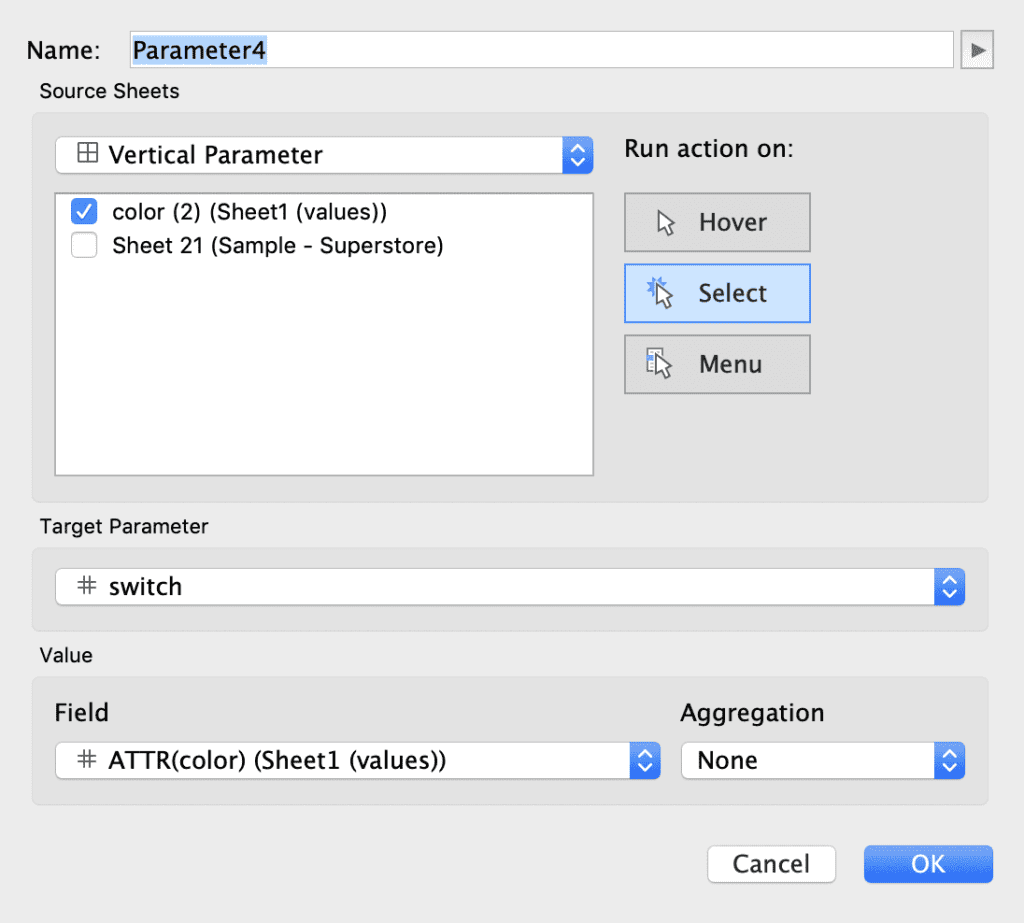Click the arrow cursor icon on Hover button
Image resolution: width=1024 pixels, height=923 pixels.
663,221
